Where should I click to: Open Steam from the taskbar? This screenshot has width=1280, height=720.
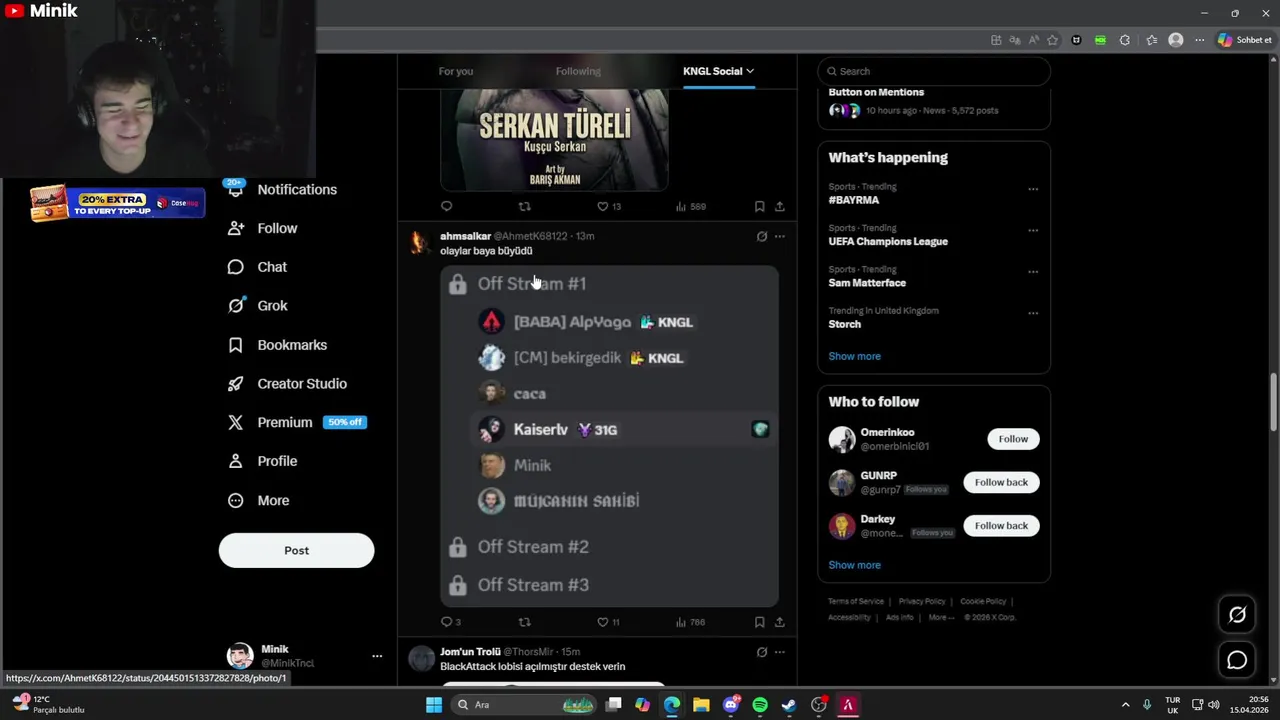click(789, 705)
